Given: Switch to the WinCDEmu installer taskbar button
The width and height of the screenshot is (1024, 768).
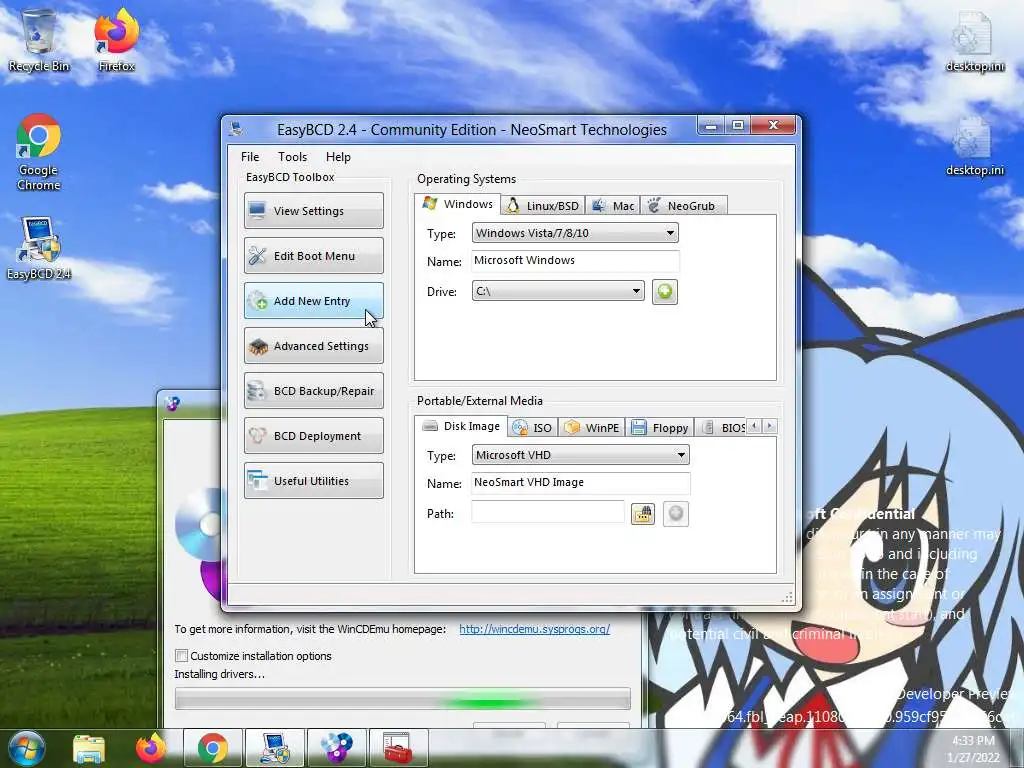Looking at the screenshot, I should click(x=336, y=748).
